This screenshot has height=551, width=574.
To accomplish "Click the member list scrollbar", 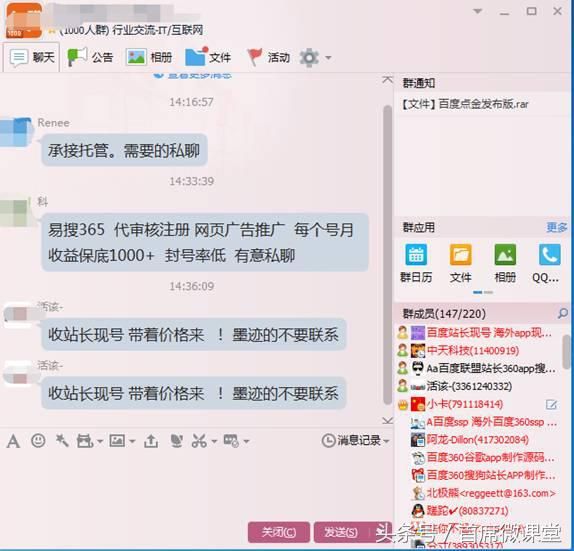I will [x=567, y=352].
